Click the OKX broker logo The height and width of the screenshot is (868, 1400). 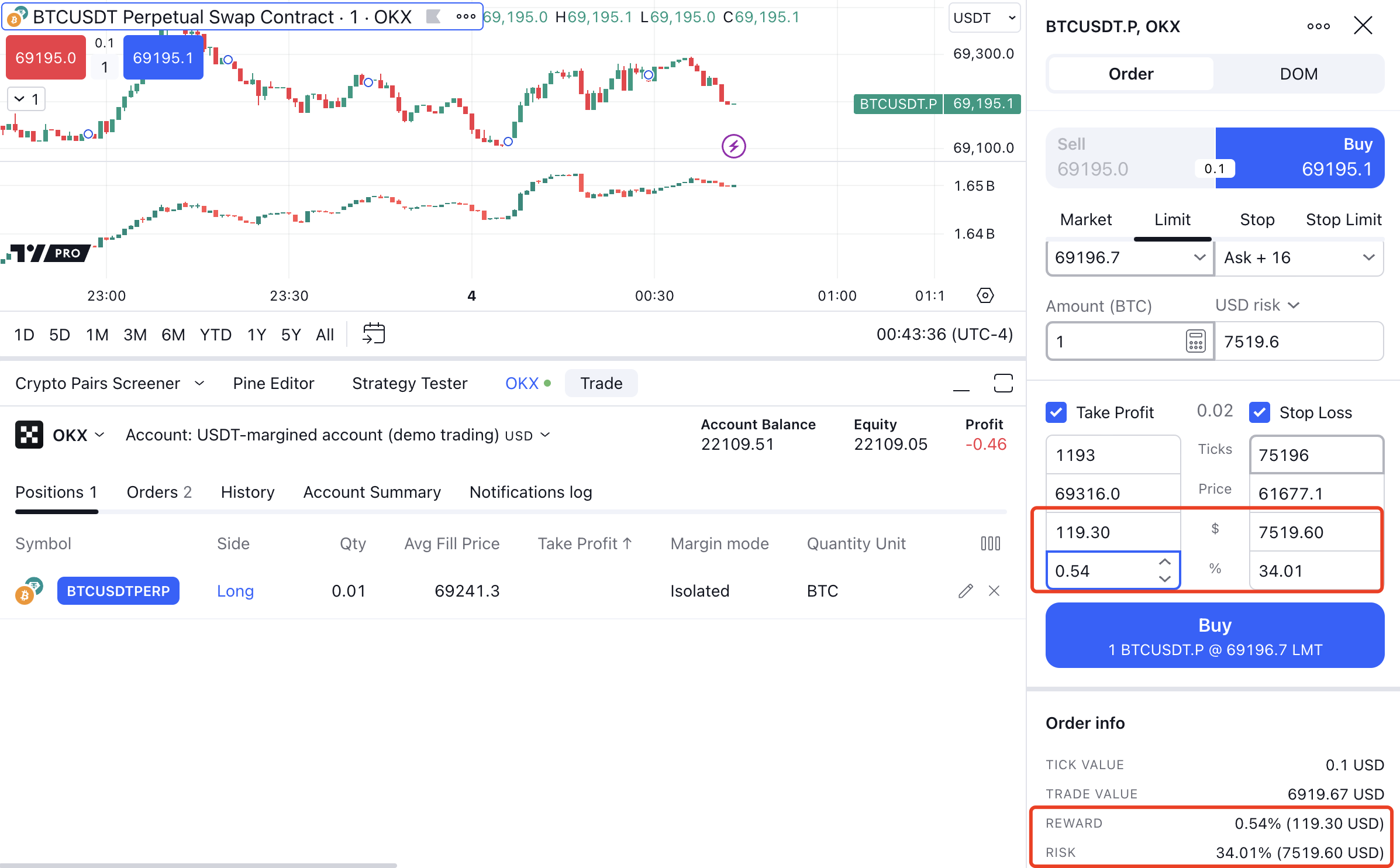point(29,435)
